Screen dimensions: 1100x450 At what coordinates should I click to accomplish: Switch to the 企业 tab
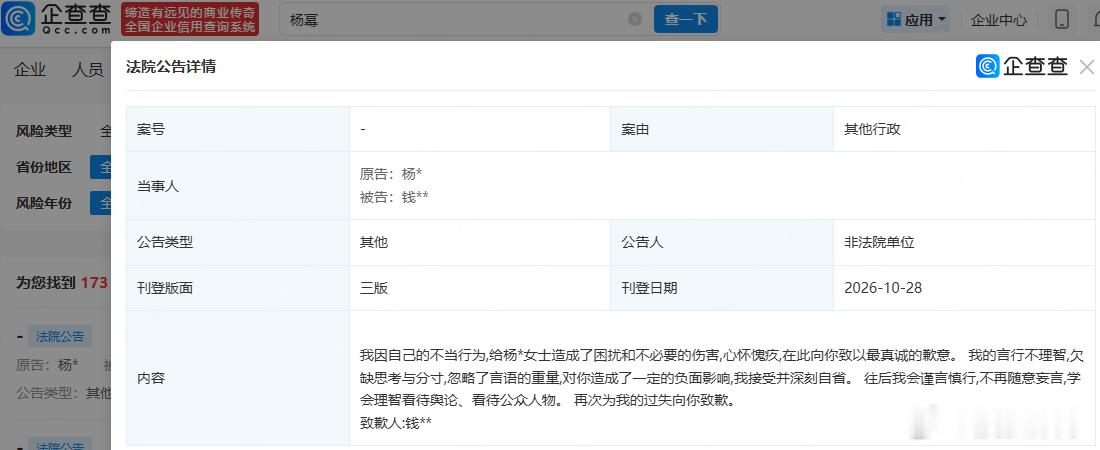pyautogui.click(x=30, y=70)
